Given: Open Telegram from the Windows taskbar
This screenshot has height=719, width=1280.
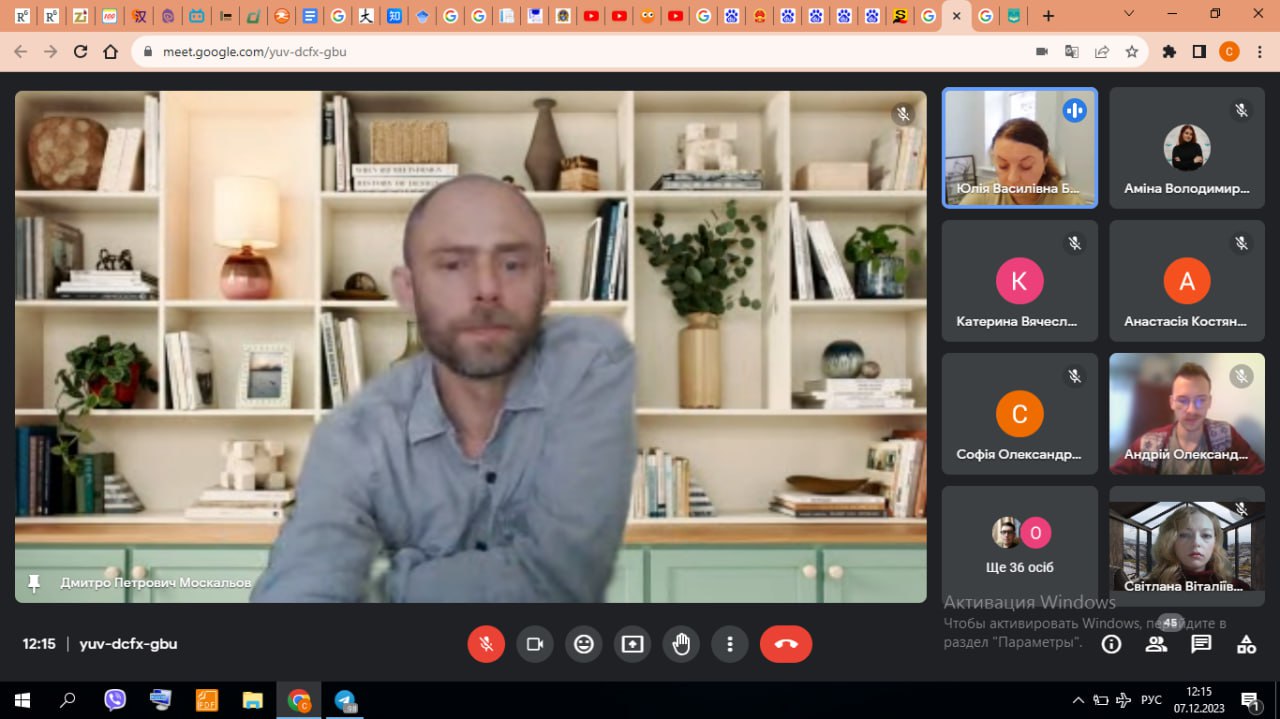Looking at the screenshot, I should (346, 700).
